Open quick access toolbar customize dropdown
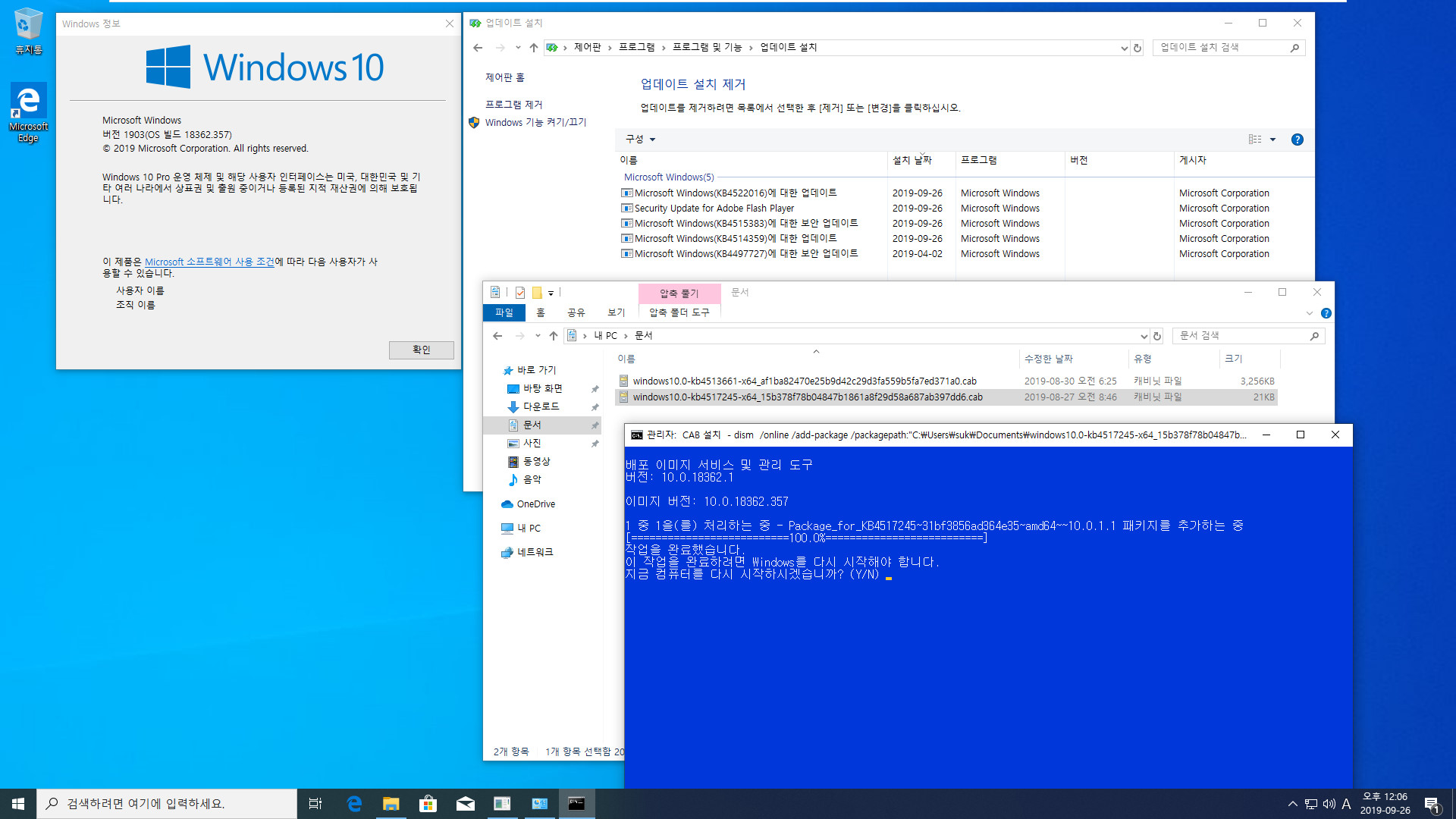1456x819 pixels. click(551, 293)
